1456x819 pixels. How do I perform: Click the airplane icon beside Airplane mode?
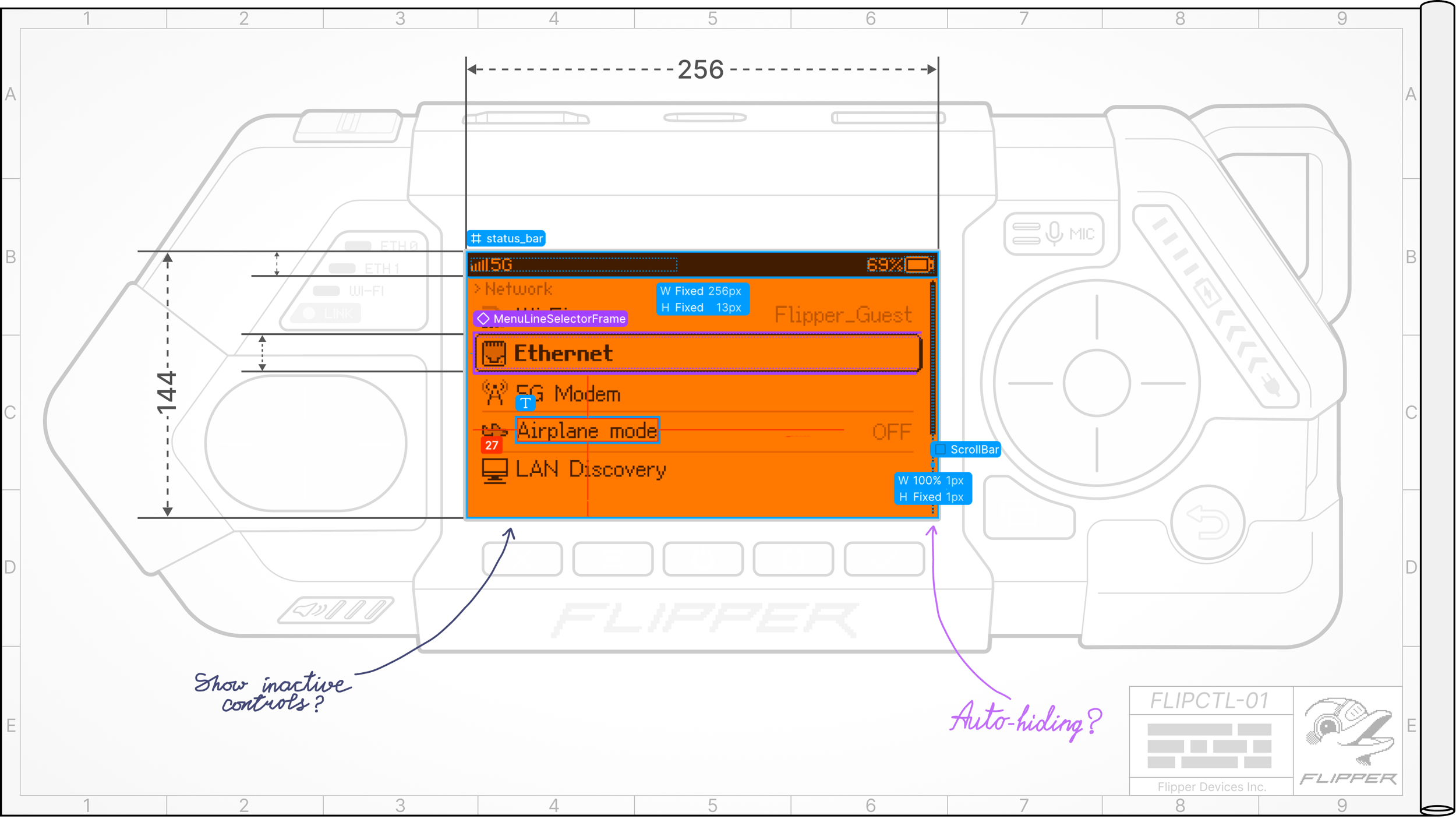(x=494, y=430)
